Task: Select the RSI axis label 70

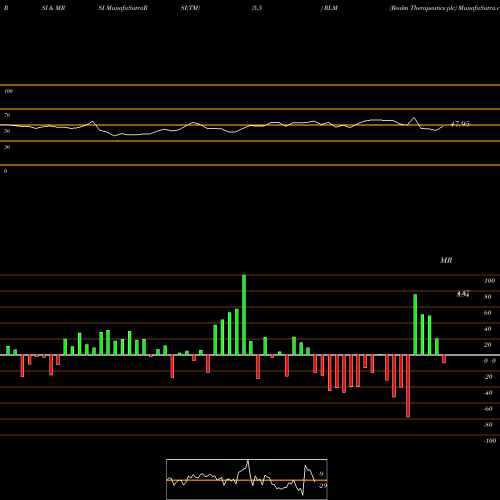Action: 7,115
